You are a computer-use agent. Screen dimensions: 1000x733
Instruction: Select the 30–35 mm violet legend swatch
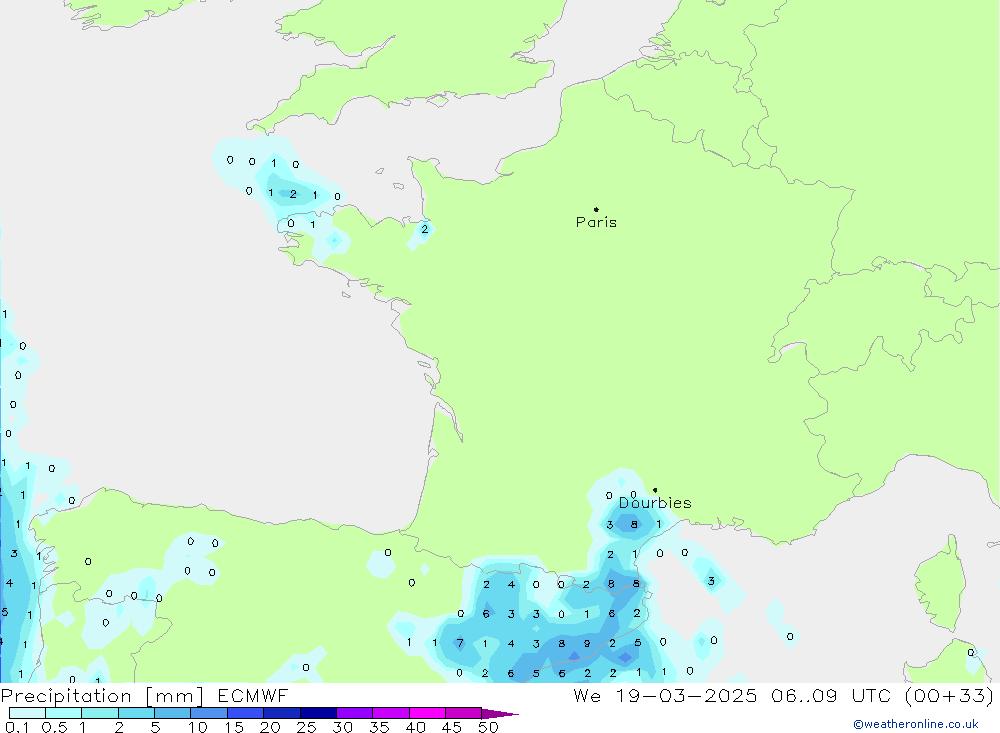355,713
